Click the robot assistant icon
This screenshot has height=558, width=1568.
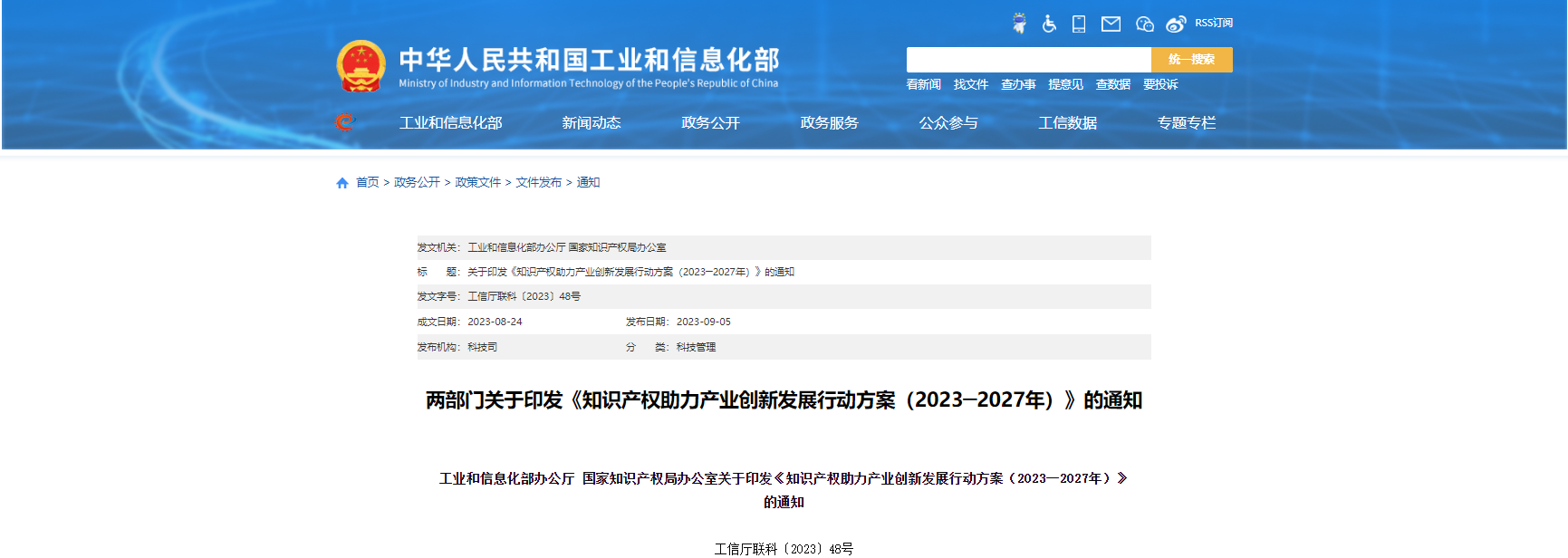click(x=1019, y=24)
